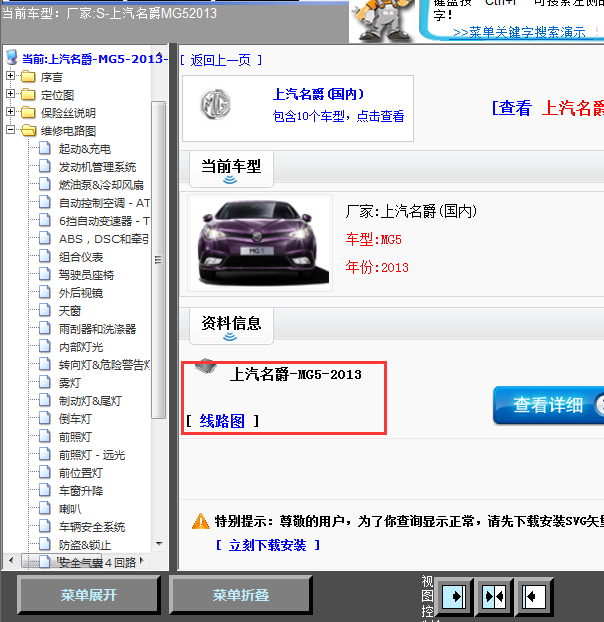Click the pane splitter grip handle
Viewport: 604px width, 622px height.
pyautogui.click(x=173, y=307)
